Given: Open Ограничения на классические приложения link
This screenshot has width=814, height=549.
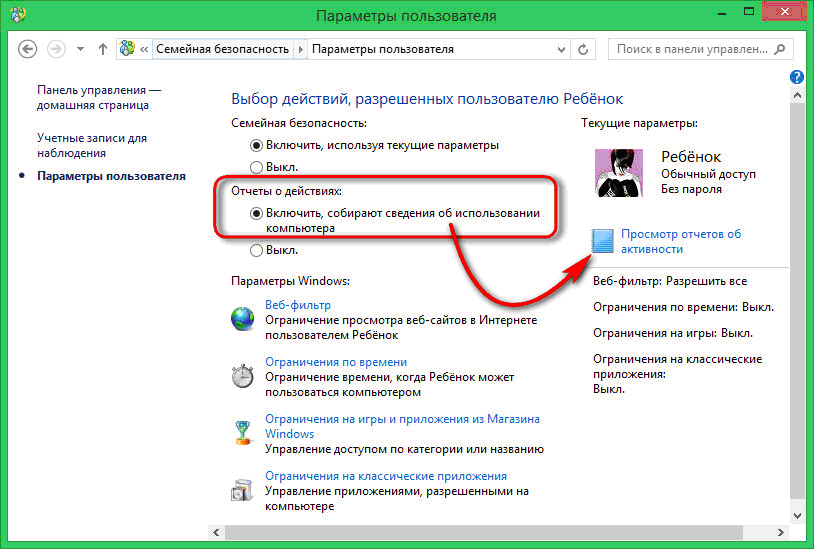Looking at the screenshot, I should pyautogui.click(x=386, y=476).
